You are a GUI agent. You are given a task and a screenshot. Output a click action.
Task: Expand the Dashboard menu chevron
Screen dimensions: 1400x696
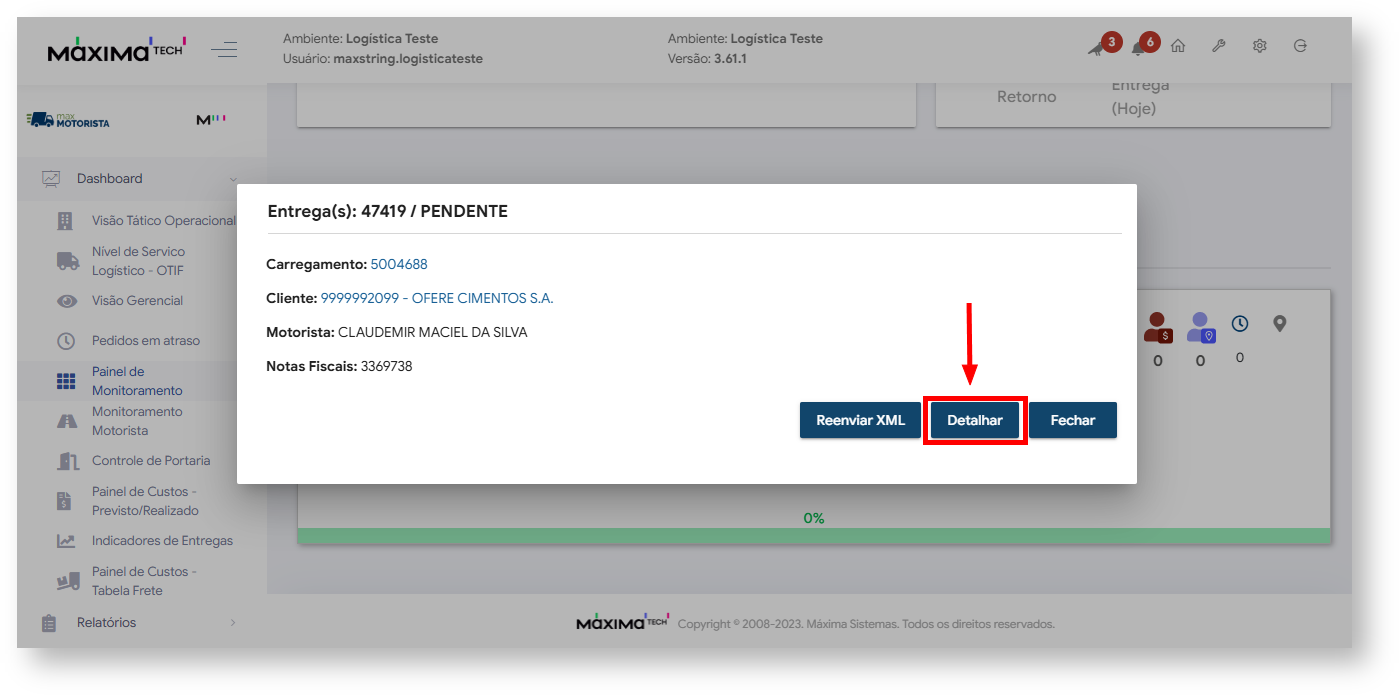pyautogui.click(x=233, y=179)
